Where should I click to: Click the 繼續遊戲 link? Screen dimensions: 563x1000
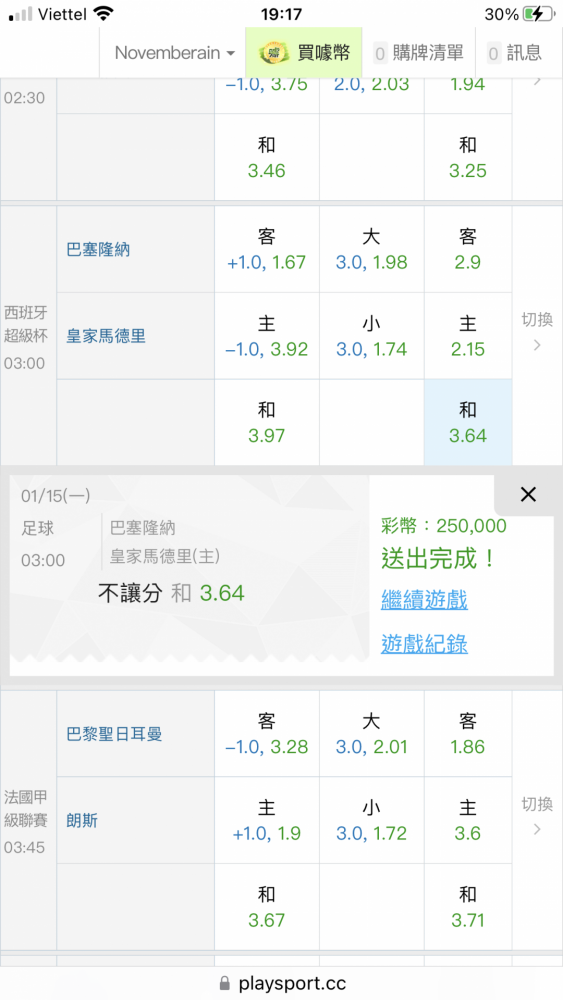[x=424, y=600]
